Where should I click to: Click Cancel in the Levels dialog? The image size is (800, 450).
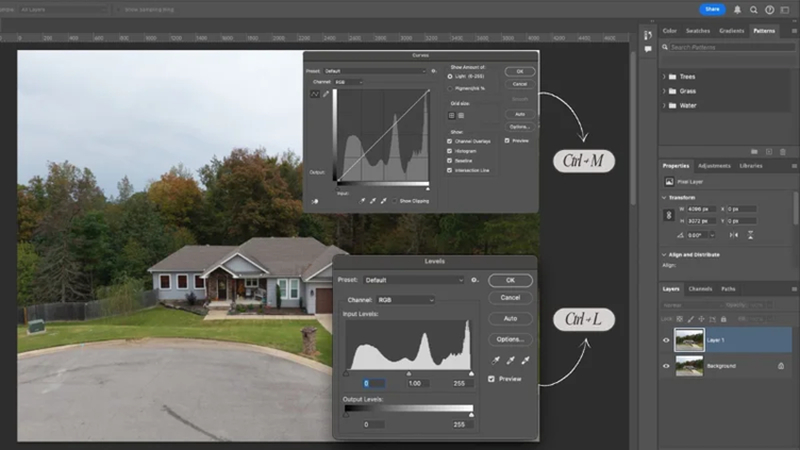(x=510, y=298)
